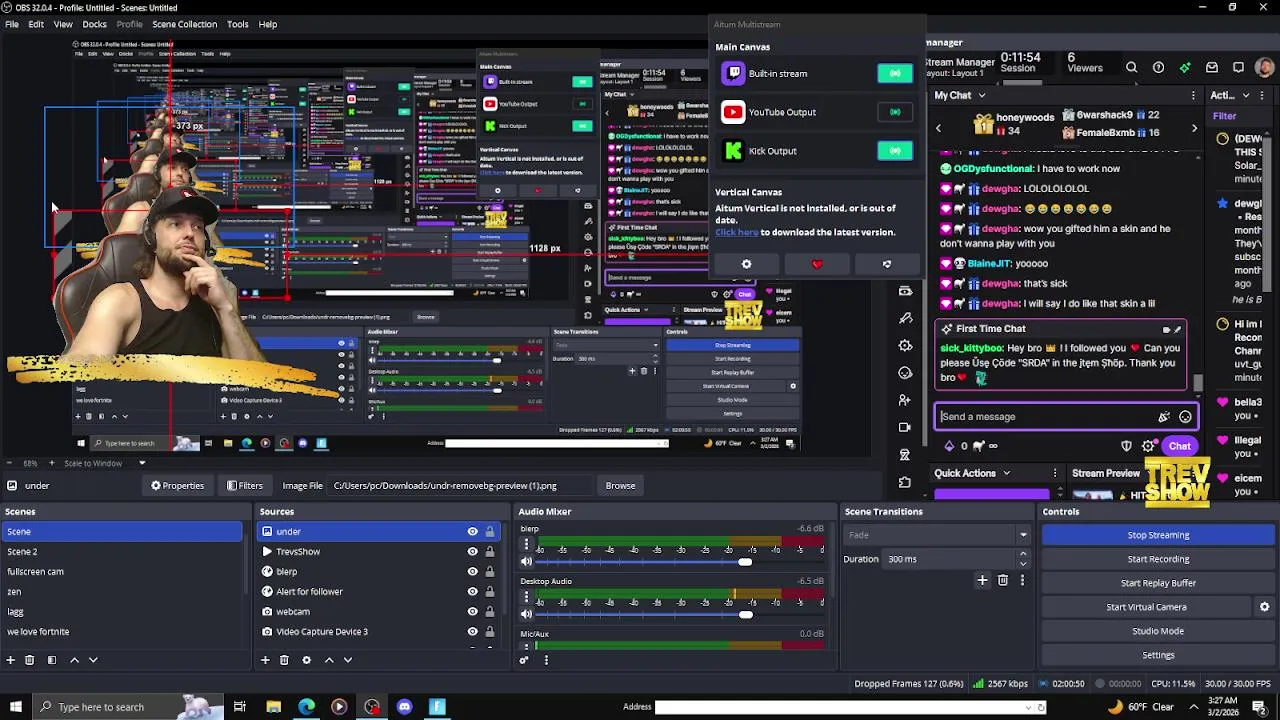Toggle Kick Output stream button
Viewport: 1280px width, 720px height.
pyautogui.click(x=895, y=151)
